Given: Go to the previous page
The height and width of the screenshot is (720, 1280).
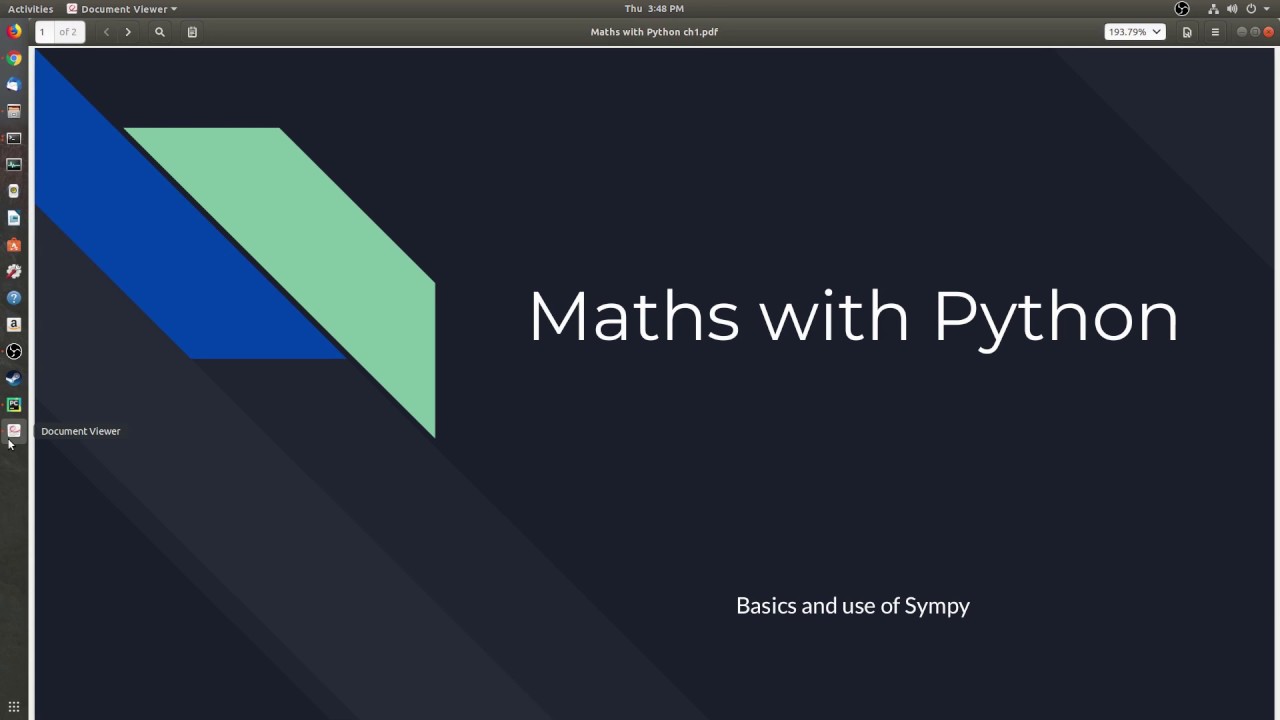Looking at the screenshot, I should [x=106, y=32].
